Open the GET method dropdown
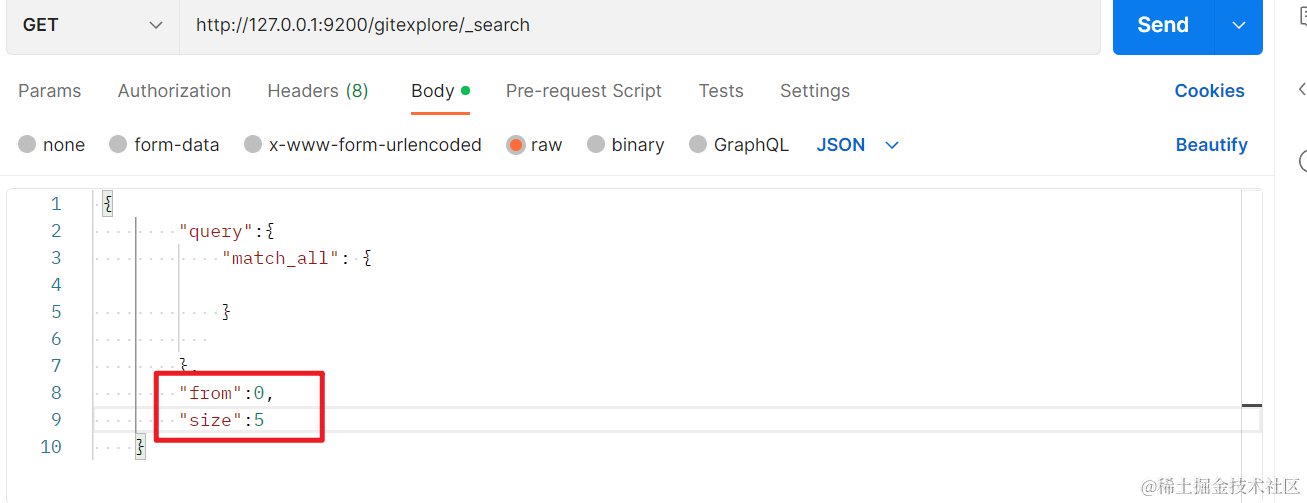Image resolution: width=1307 pixels, height=503 pixels. (92, 25)
